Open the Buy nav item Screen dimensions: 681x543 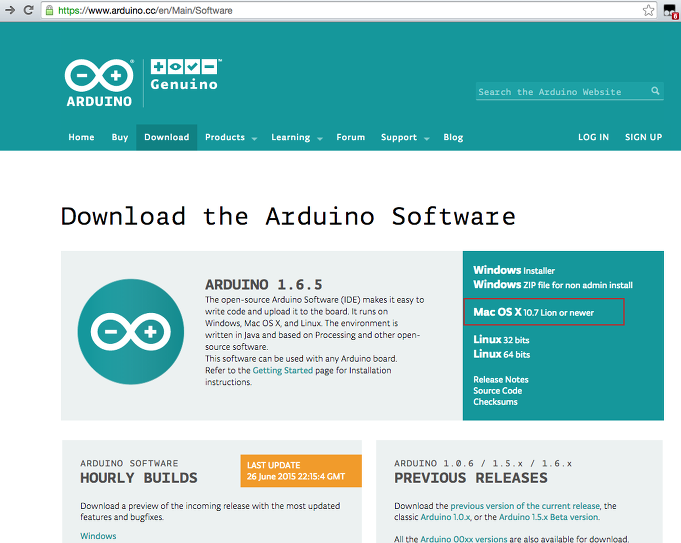pos(119,137)
